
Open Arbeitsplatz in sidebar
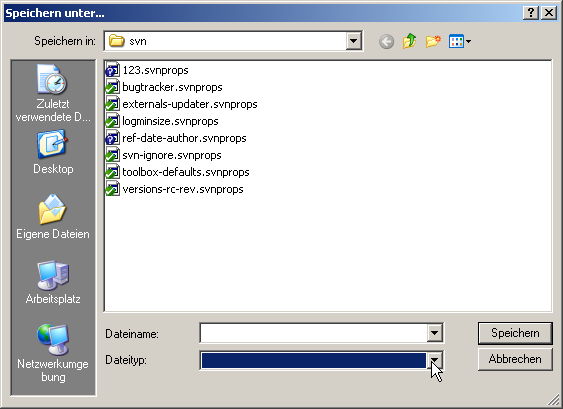(x=53, y=283)
